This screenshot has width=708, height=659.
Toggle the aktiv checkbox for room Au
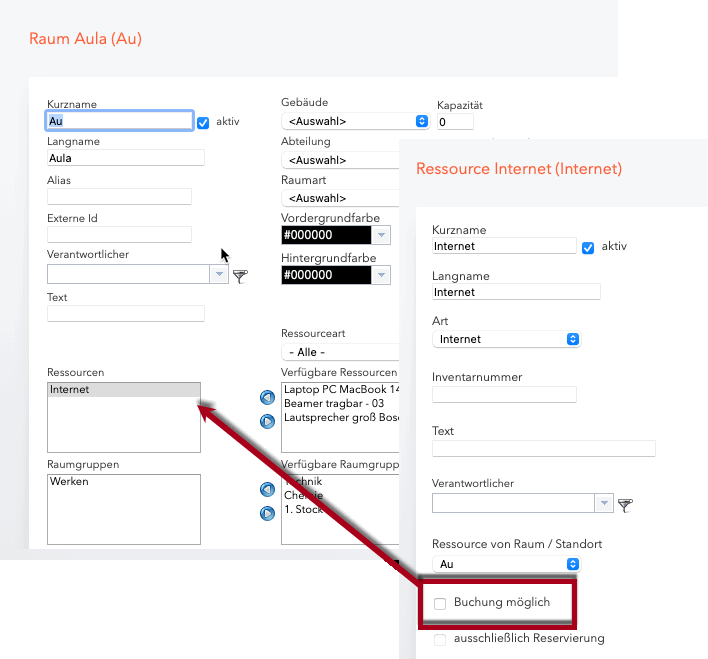click(203, 122)
